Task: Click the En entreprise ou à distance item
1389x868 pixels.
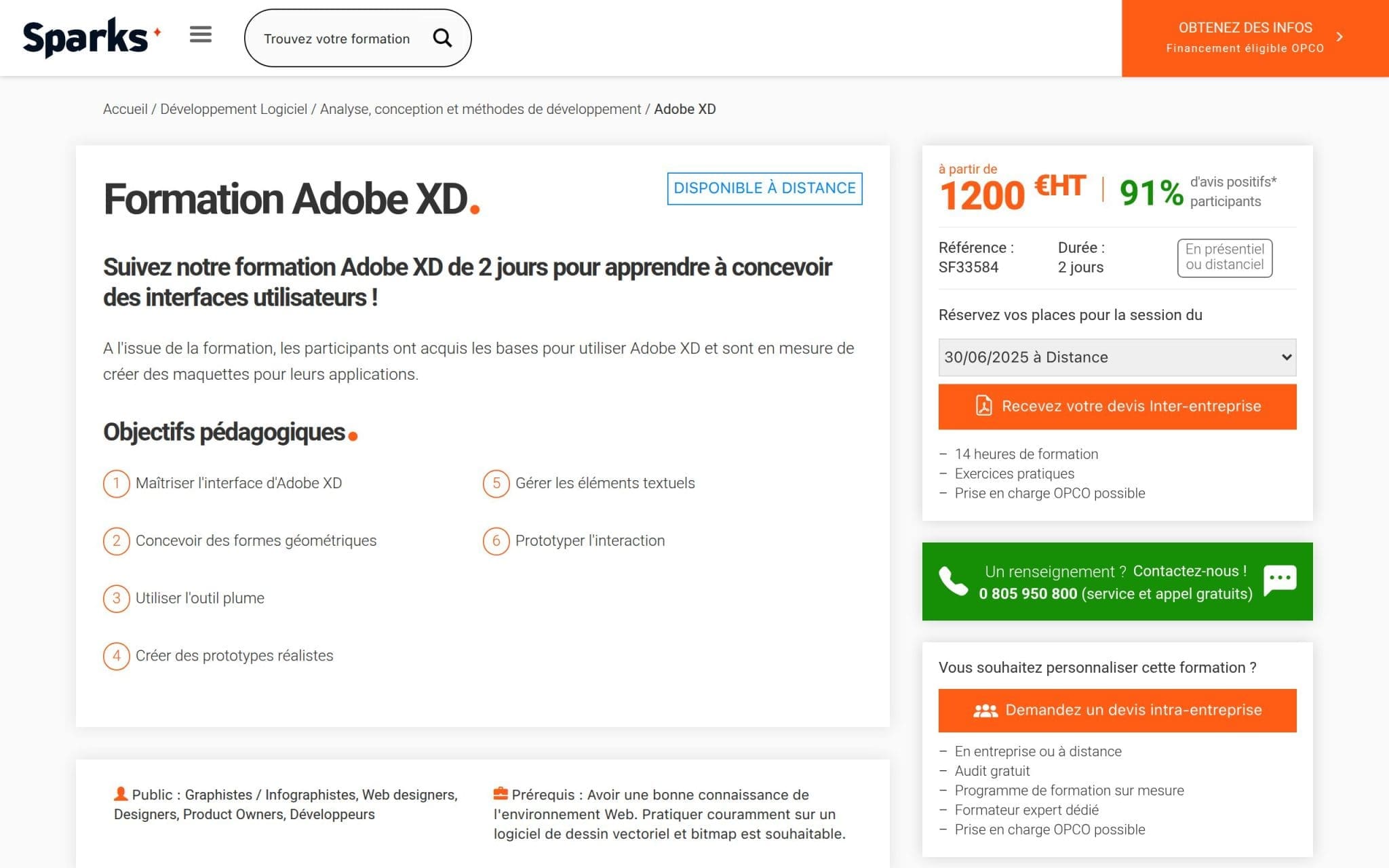Action: point(1038,751)
